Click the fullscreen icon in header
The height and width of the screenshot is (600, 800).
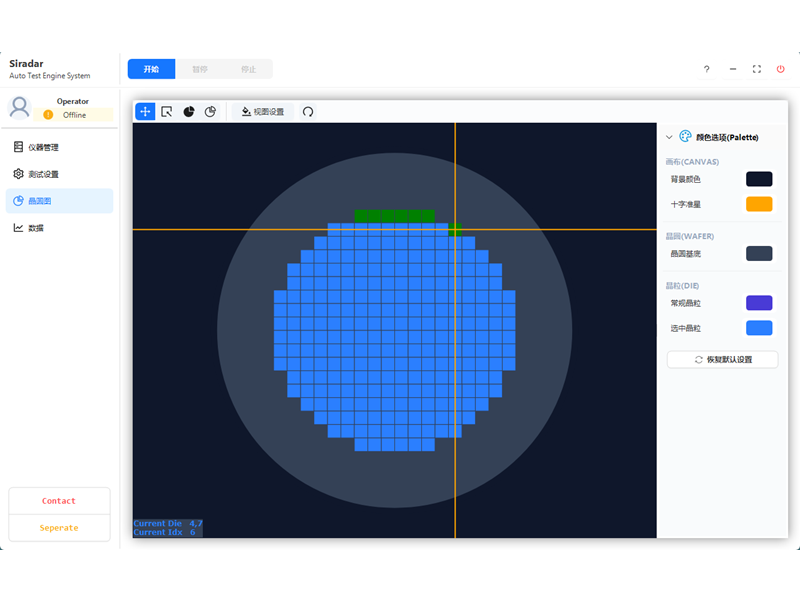[757, 69]
